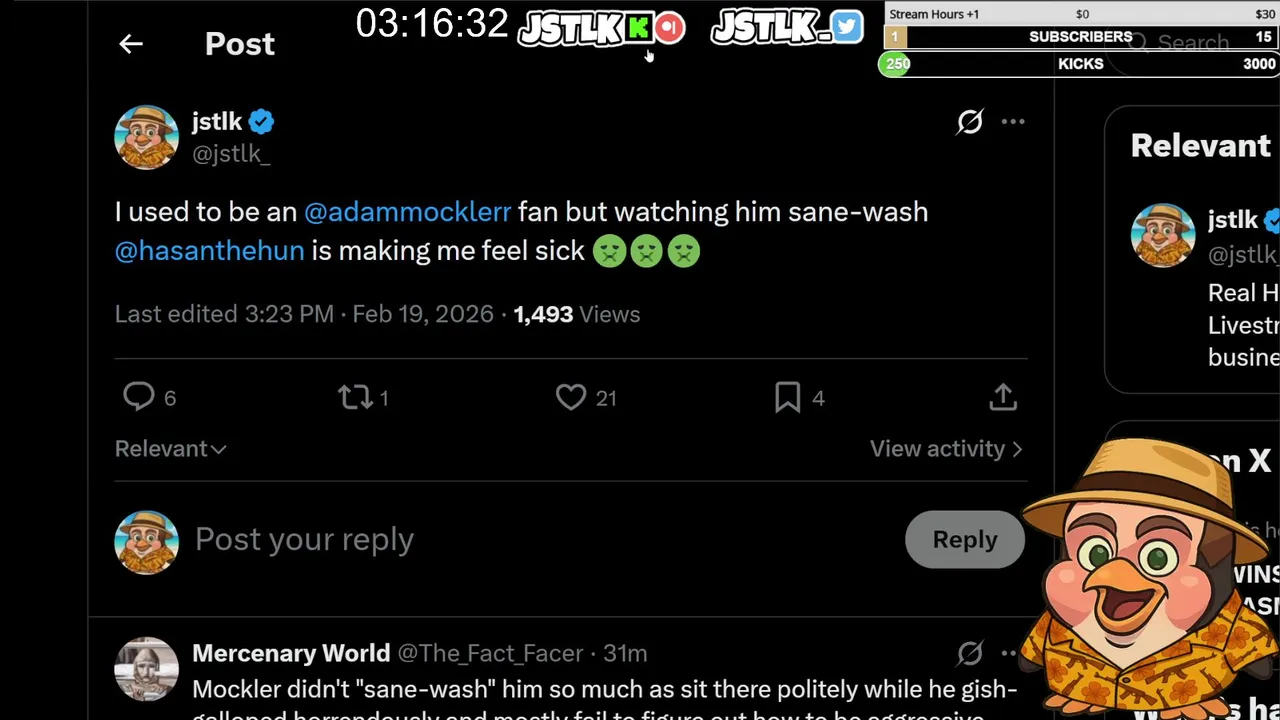Viewport: 1280px width, 720px height.
Task: Bookmark this post
Action: pyautogui.click(x=787, y=397)
